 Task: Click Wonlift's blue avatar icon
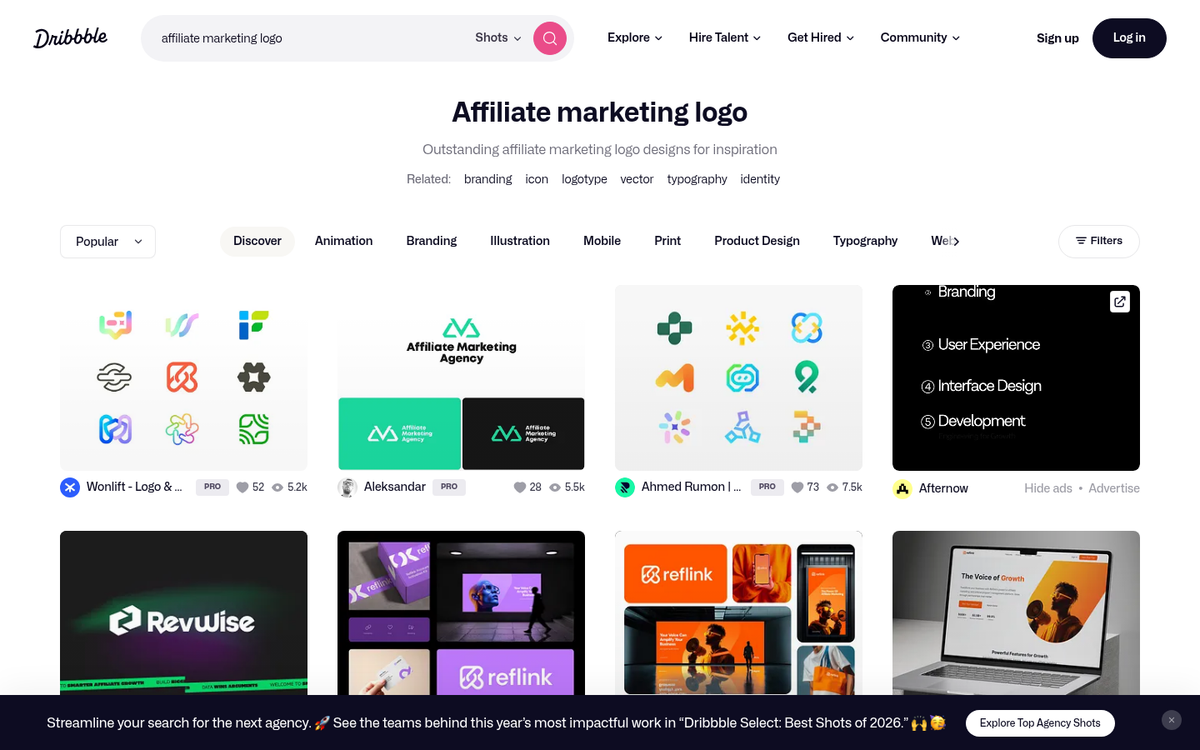pos(69,487)
